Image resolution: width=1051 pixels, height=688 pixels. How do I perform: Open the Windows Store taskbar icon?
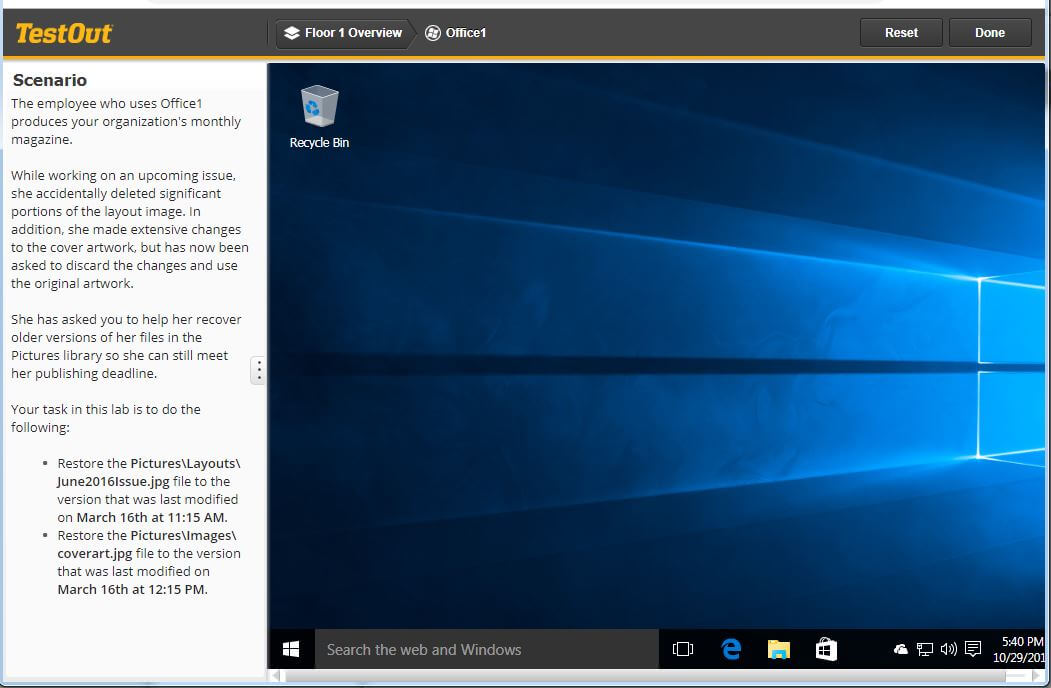tap(826, 650)
